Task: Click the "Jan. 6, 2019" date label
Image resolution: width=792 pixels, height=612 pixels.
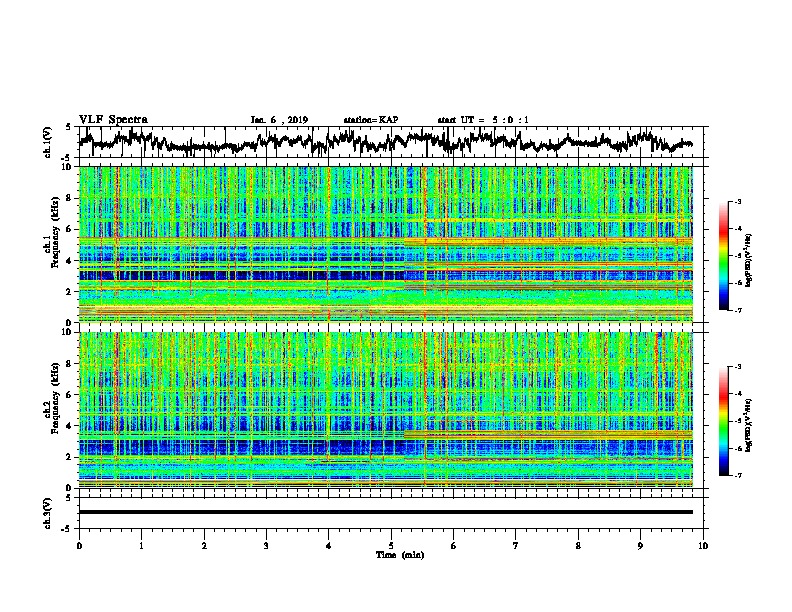Action: [279, 120]
